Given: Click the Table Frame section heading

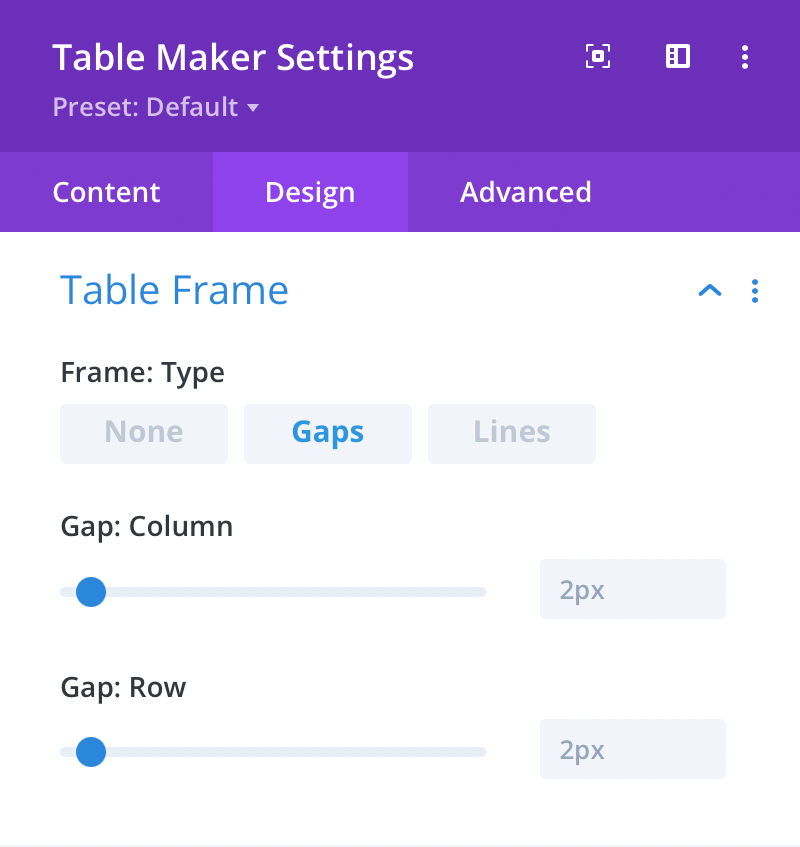Looking at the screenshot, I should pyautogui.click(x=174, y=290).
